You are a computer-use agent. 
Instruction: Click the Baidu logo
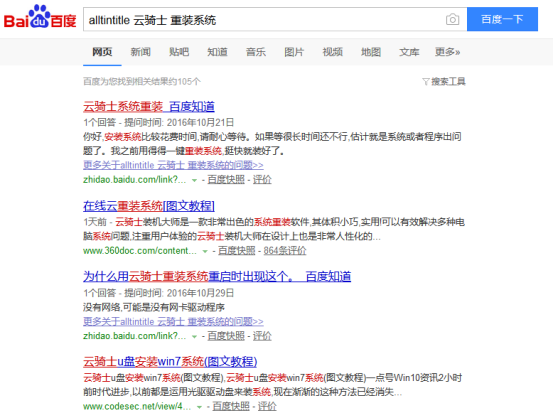(40, 17)
